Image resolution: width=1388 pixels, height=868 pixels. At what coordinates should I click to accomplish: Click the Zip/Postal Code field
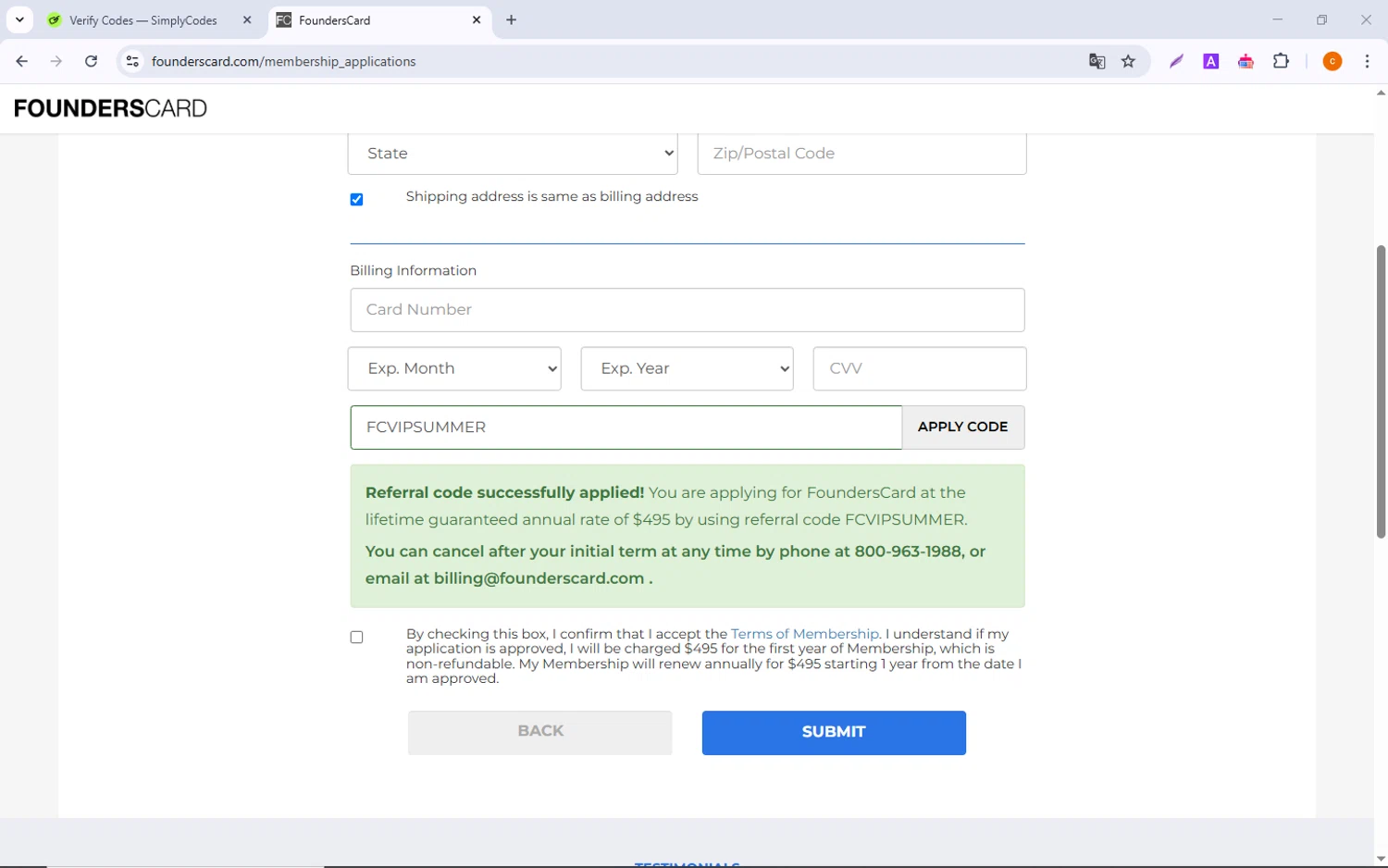(861, 154)
